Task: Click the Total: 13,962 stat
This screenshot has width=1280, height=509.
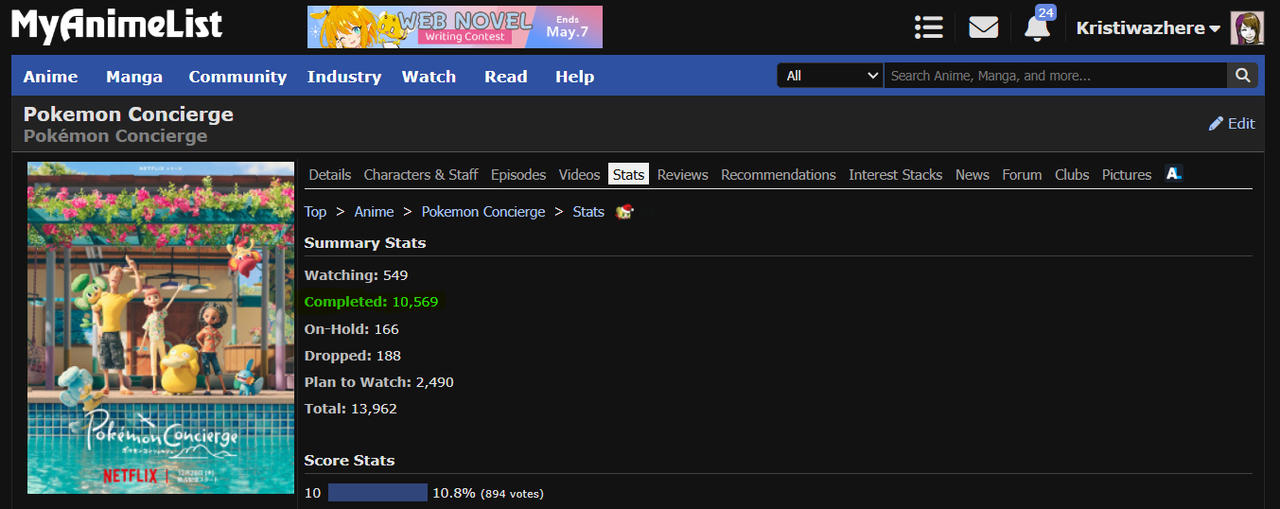Action: [x=350, y=409]
